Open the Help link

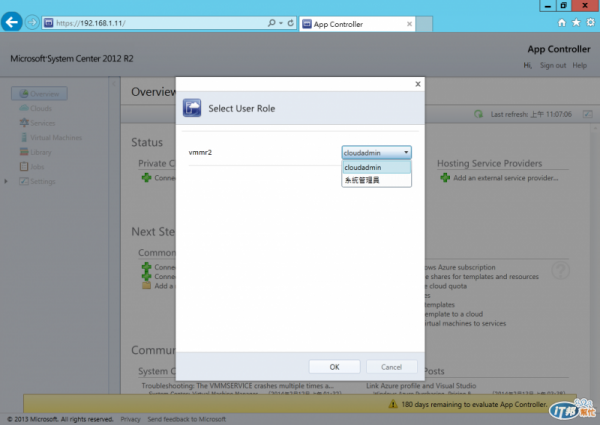(580, 65)
